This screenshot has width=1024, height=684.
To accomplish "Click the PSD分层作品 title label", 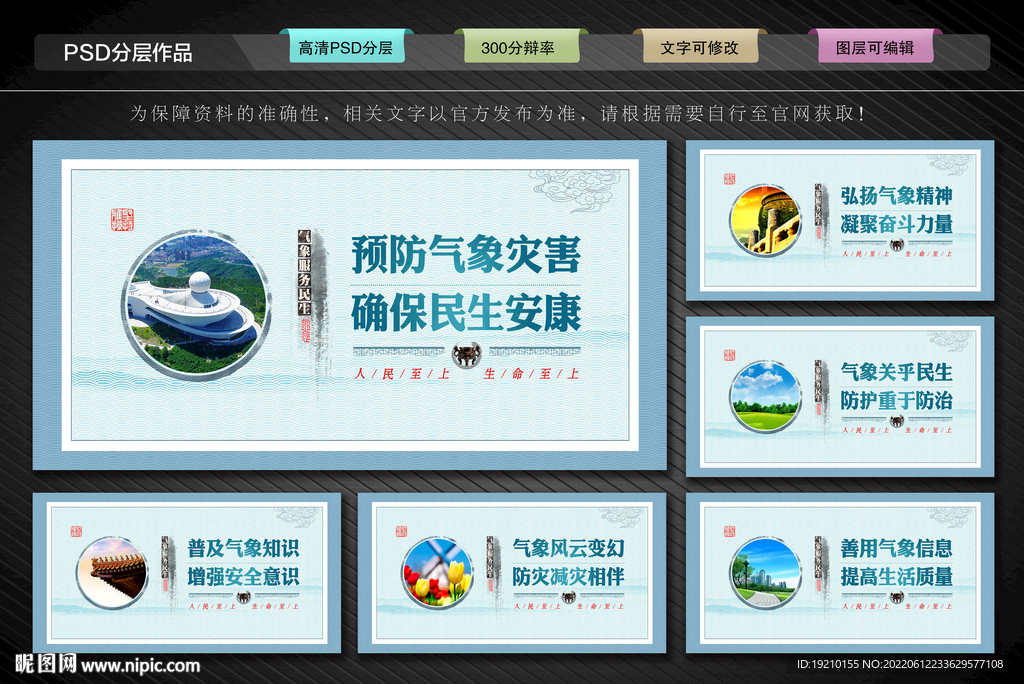I will [x=128, y=53].
